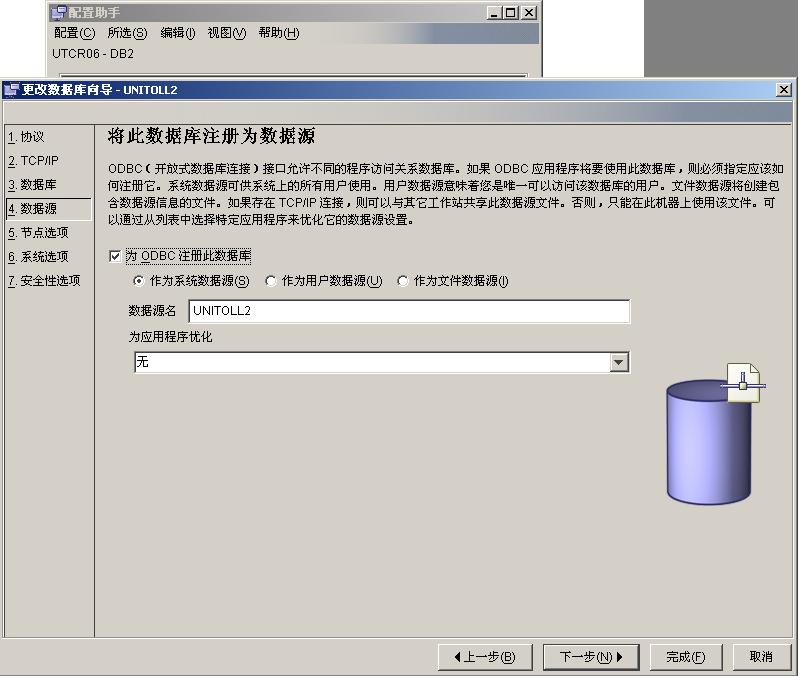Open 编辑(I) menu in 配置助手
Screen dimensions: 800x676
tap(178, 33)
